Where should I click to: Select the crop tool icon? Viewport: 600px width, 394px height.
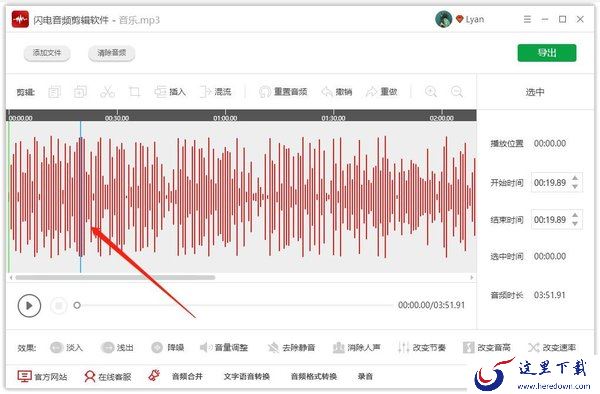(134, 92)
